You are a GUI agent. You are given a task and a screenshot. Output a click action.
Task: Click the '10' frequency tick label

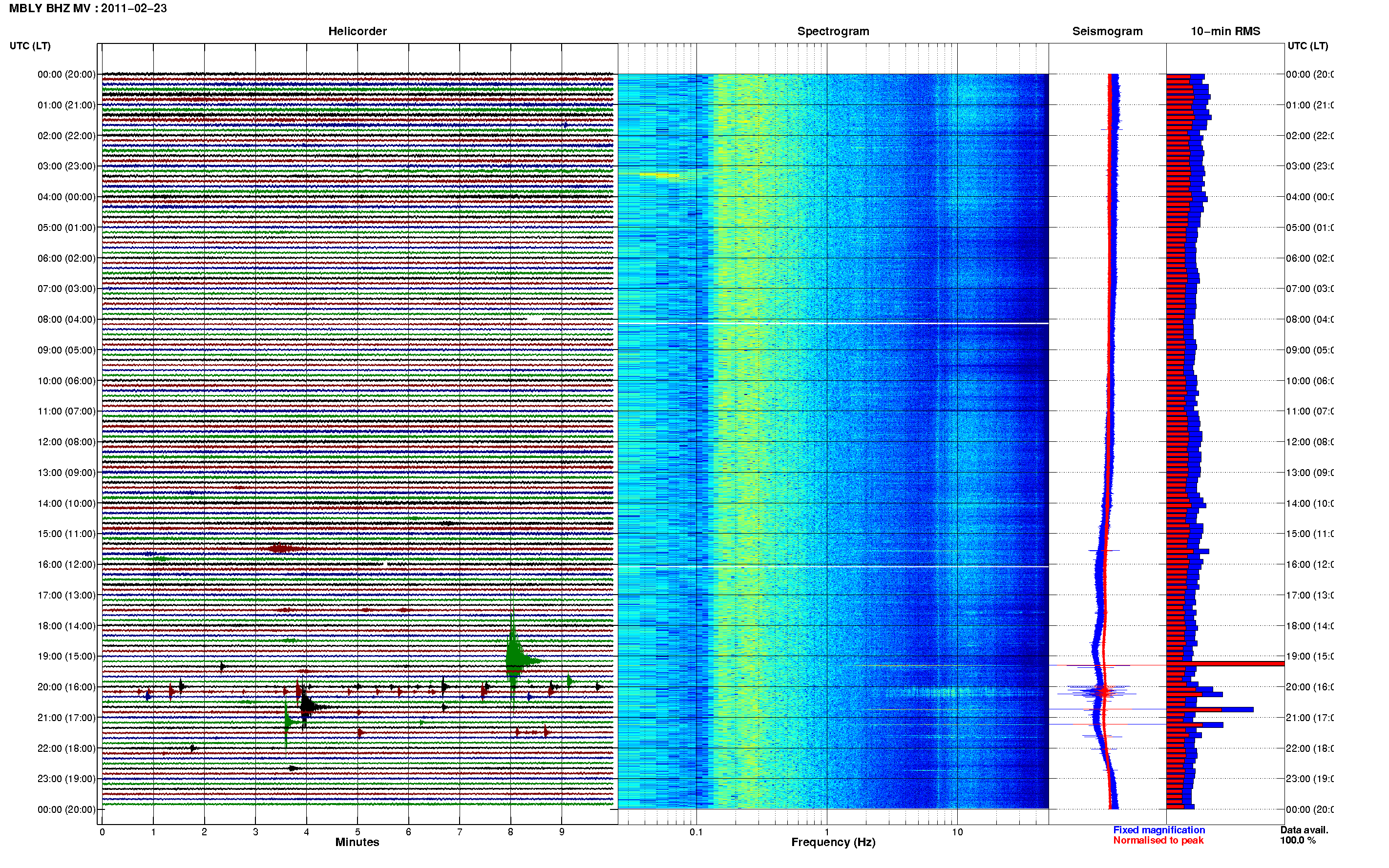[957, 832]
